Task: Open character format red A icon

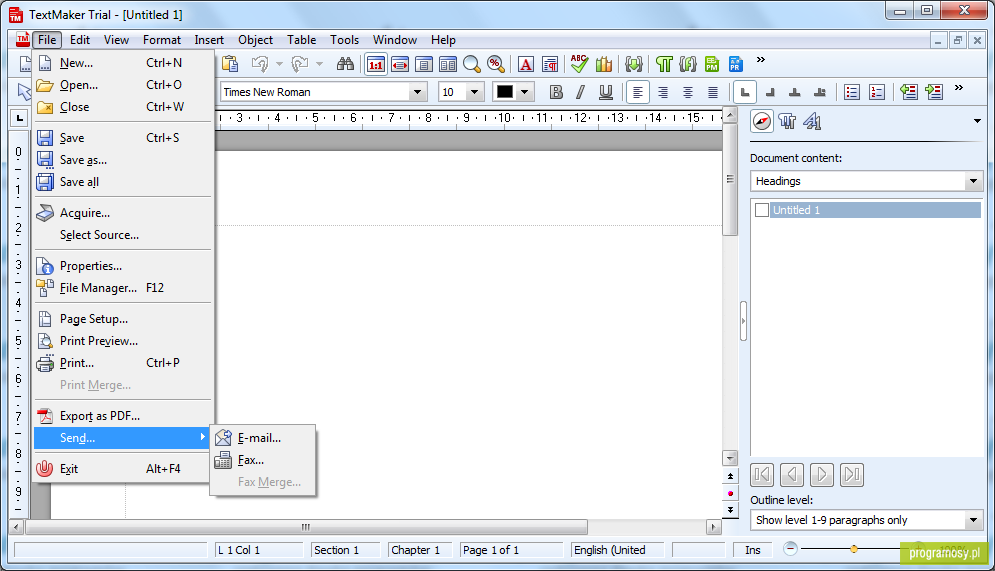Action: point(525,64)
